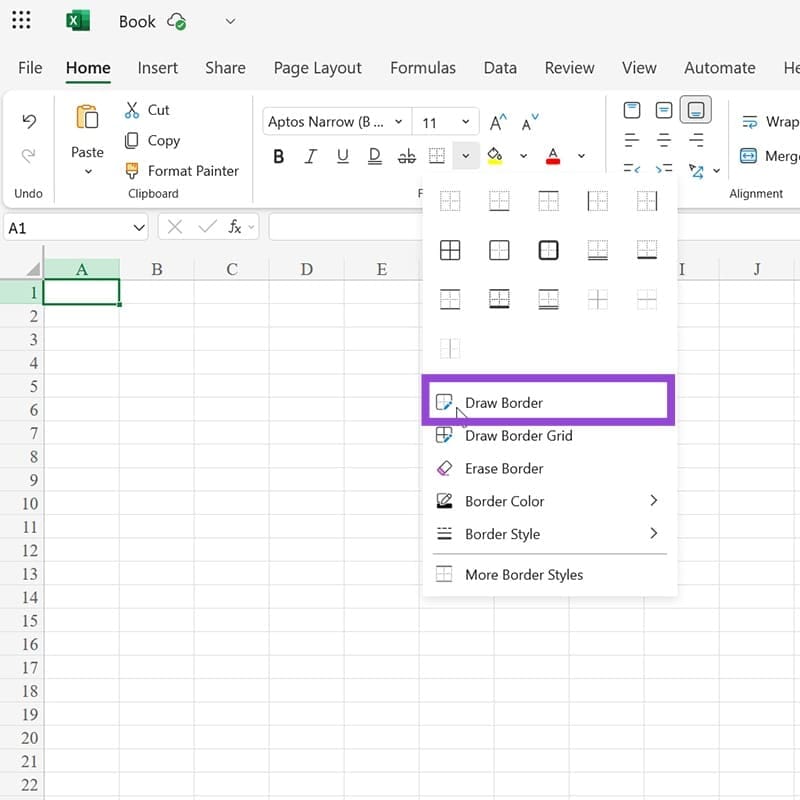The image size is (800, 800).
Task: Open the fill color dropdown arrow
Action: pyautogui.click(x=523, y=156)
